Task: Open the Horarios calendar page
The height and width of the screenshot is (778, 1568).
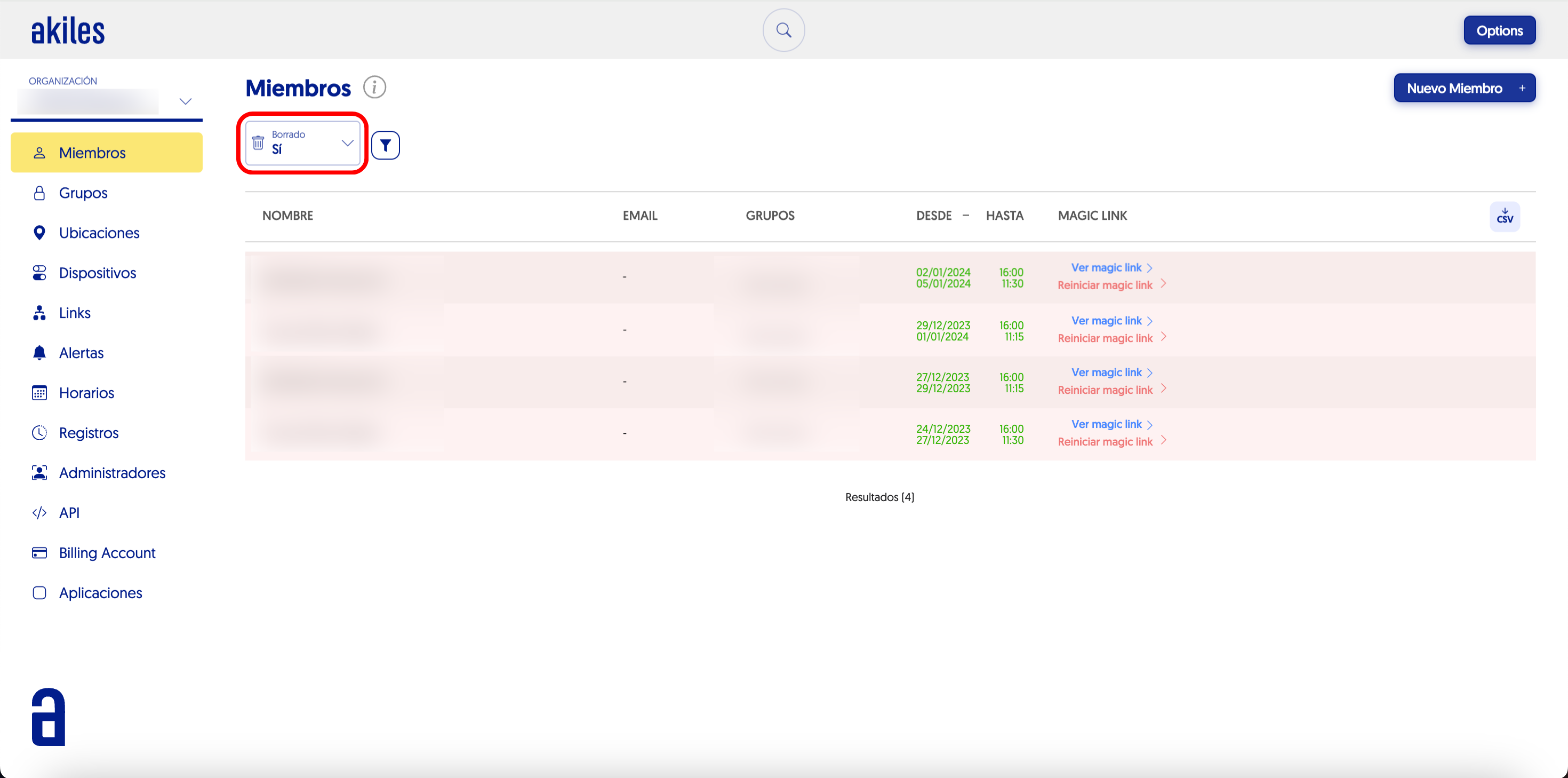Action: (x=86, y=393)
